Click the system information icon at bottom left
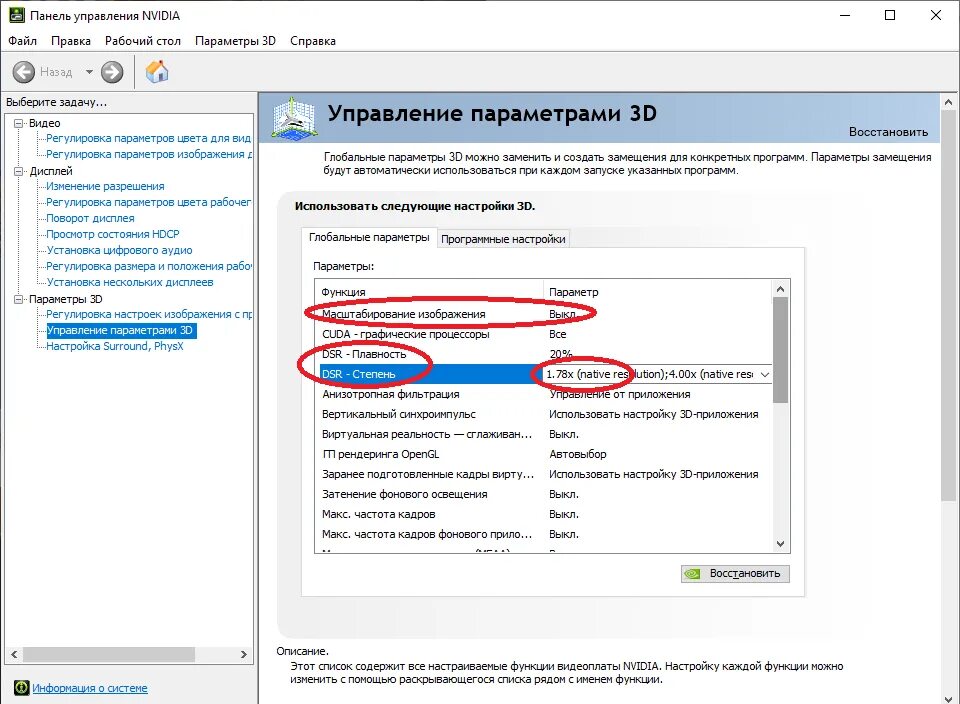This screenshot has height=704, width=960. click(x=21, y=687)
